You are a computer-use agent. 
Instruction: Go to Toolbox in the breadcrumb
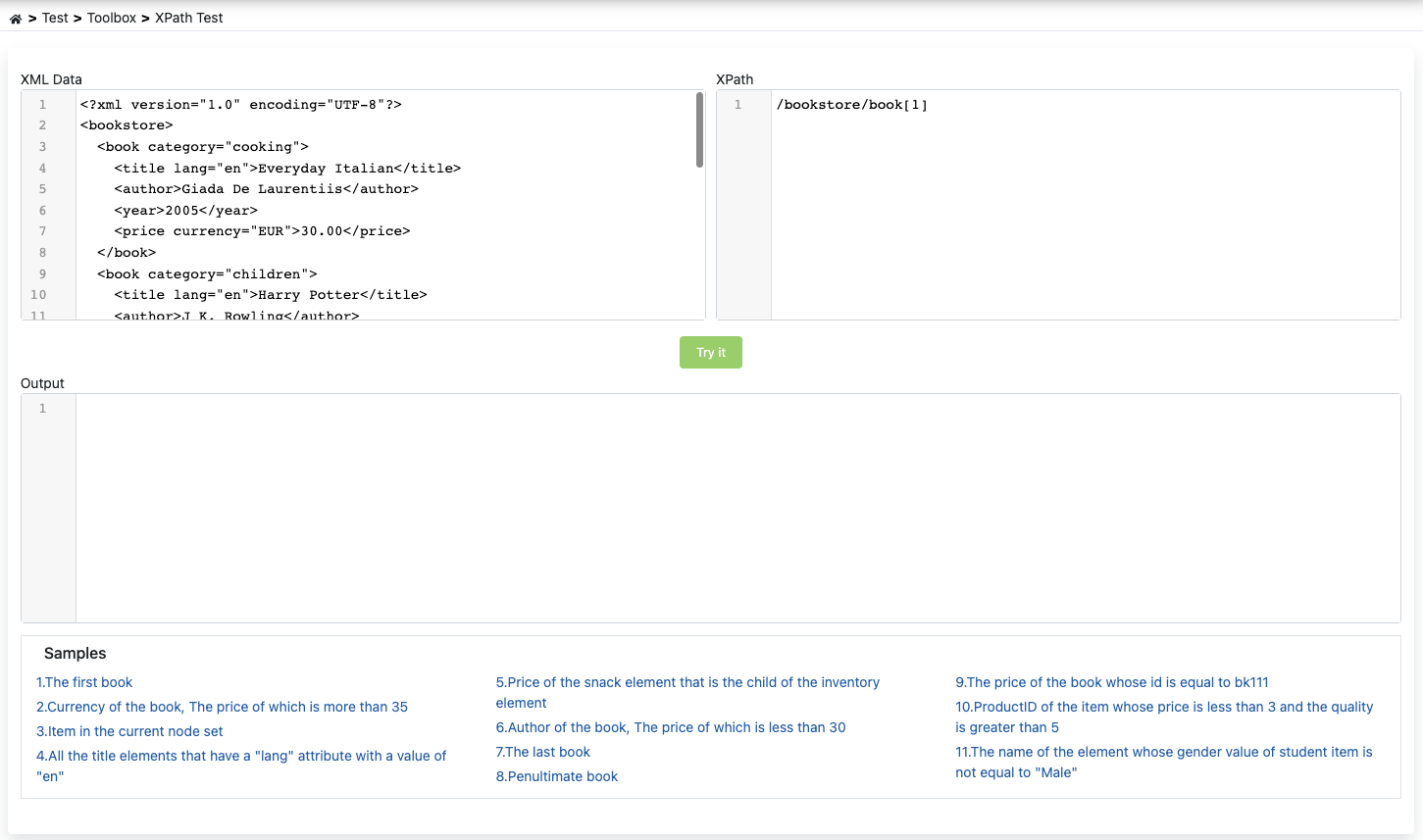(111, 18)
